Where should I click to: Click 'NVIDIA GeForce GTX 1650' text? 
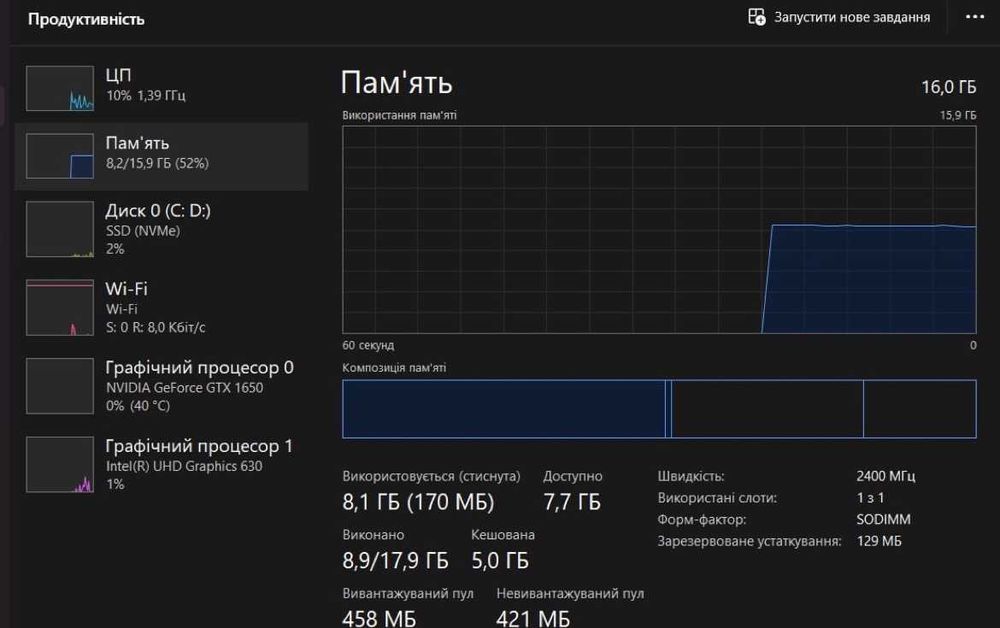(x=184, y=388)
